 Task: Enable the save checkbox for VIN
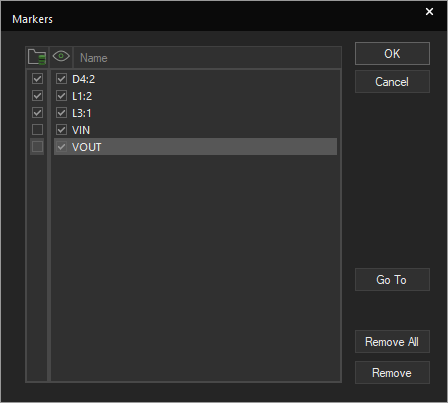pyautogui.click(x=37, y=130)
